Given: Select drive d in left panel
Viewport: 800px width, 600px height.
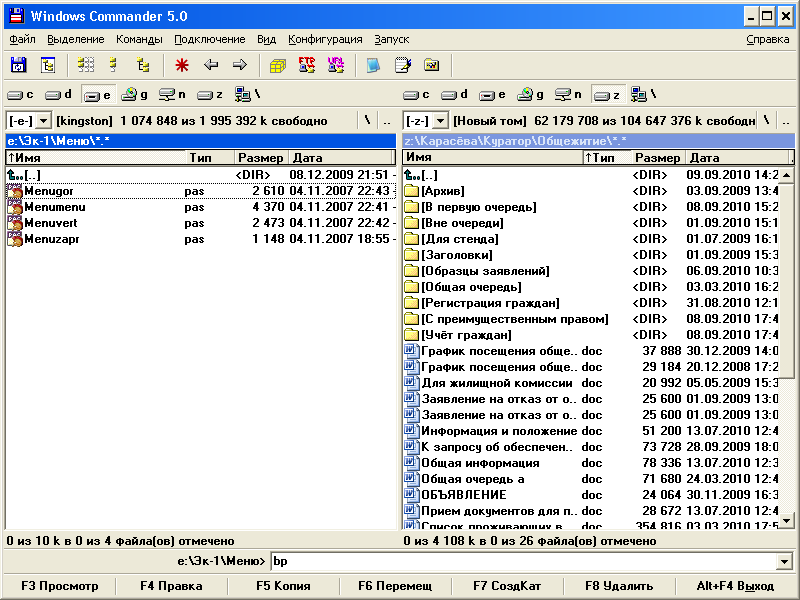Looking at the screenshot, I should (x=58, y=94).
